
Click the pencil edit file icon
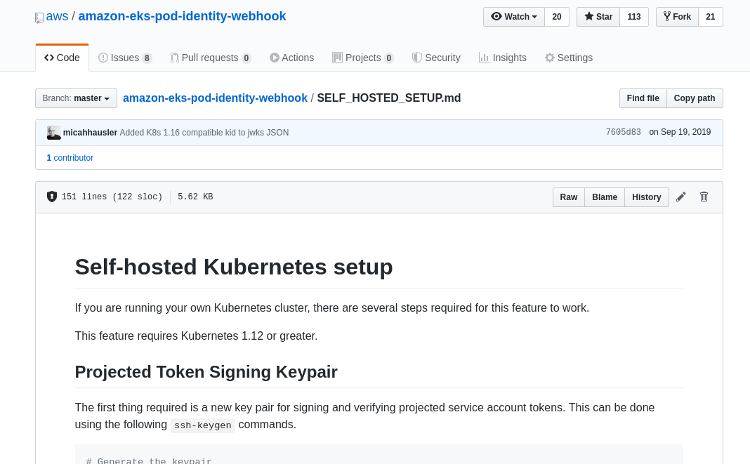point(681,197)
